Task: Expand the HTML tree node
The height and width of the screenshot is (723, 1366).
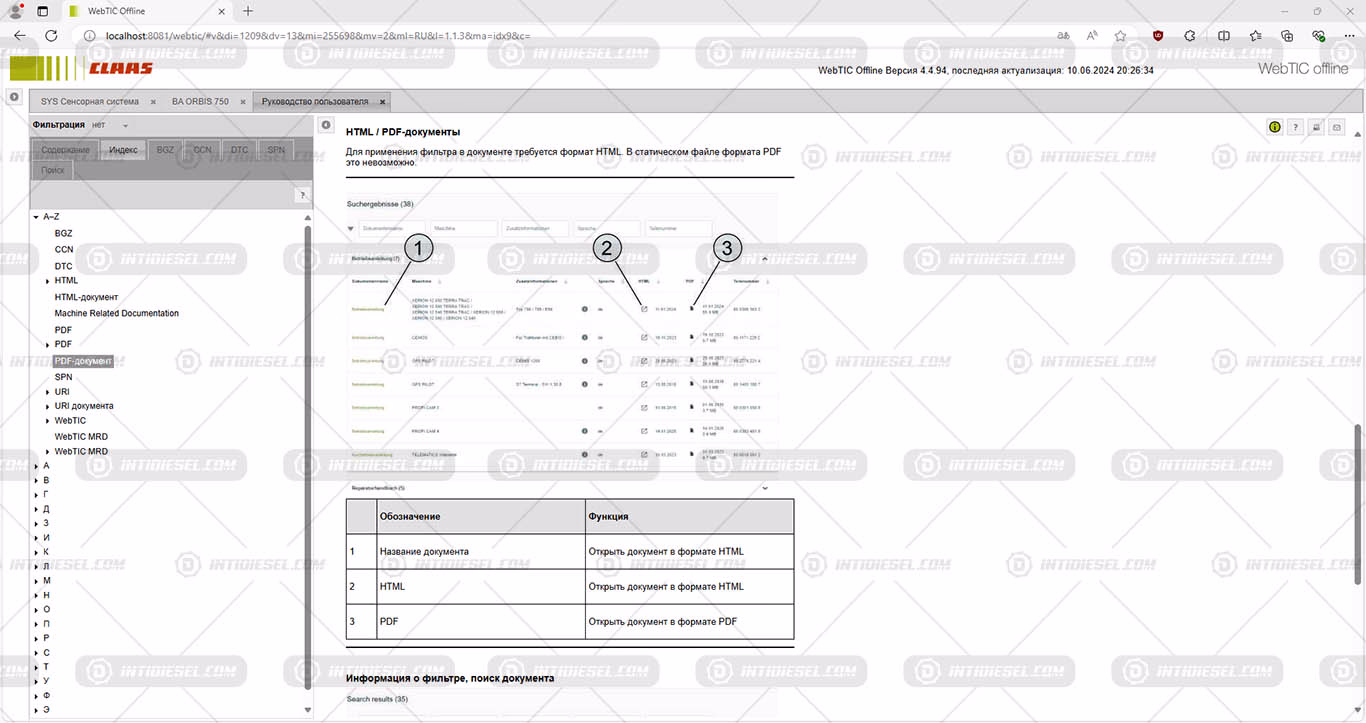Action: pyautogui.click(x=48, y=281)
